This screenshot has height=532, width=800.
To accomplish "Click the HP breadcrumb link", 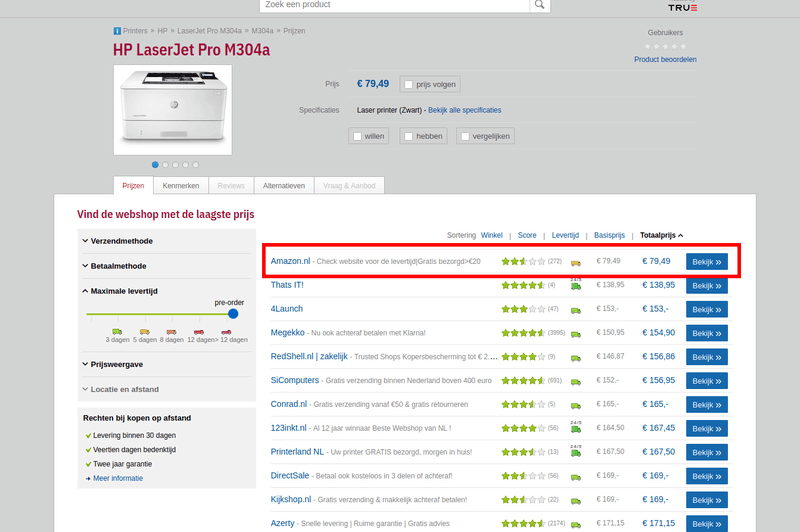I will click(x=162, y=31).
